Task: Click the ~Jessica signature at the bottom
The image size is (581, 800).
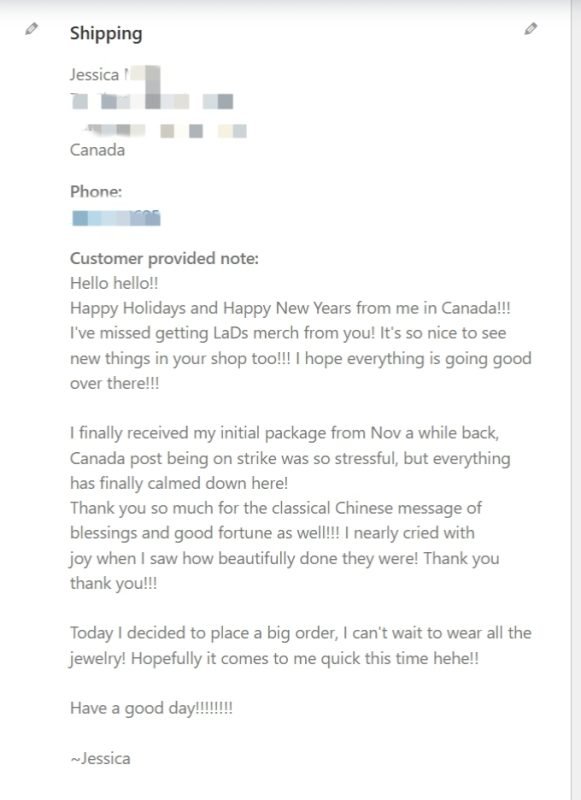Action: click(x=100, y=759)
